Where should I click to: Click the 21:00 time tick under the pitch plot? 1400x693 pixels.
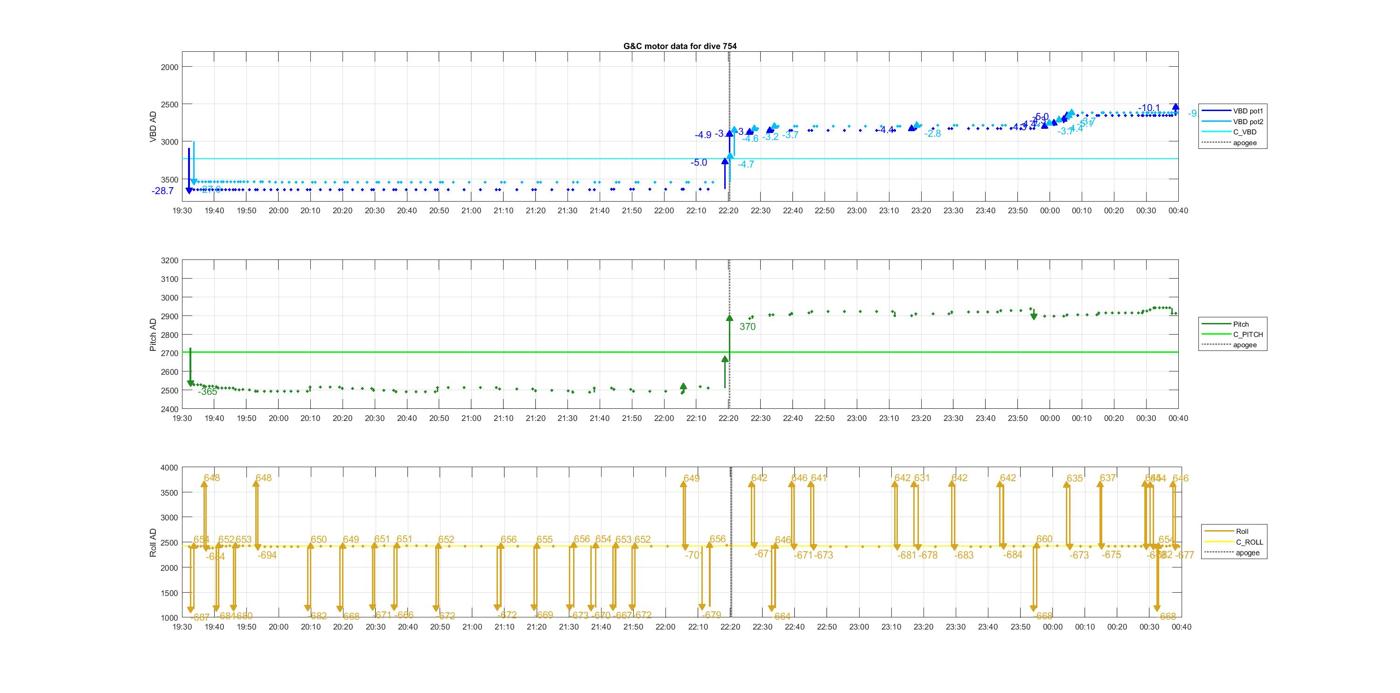(x=471, y=419)
